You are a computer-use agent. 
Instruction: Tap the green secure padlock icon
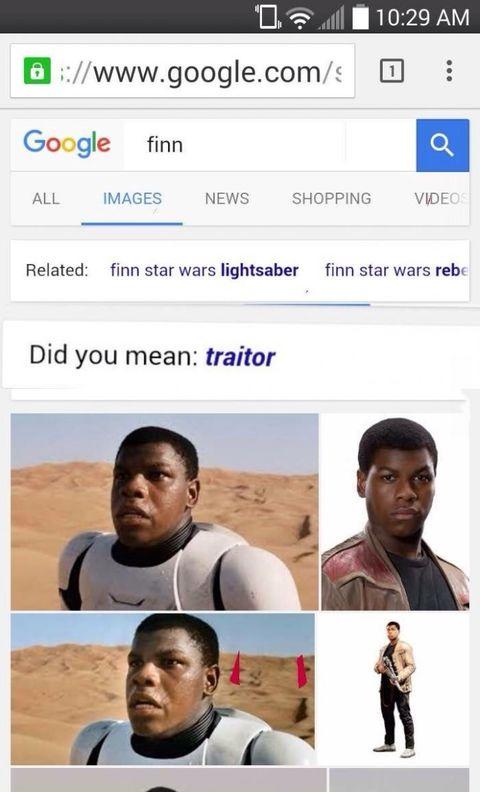click(x=37, y=71)
